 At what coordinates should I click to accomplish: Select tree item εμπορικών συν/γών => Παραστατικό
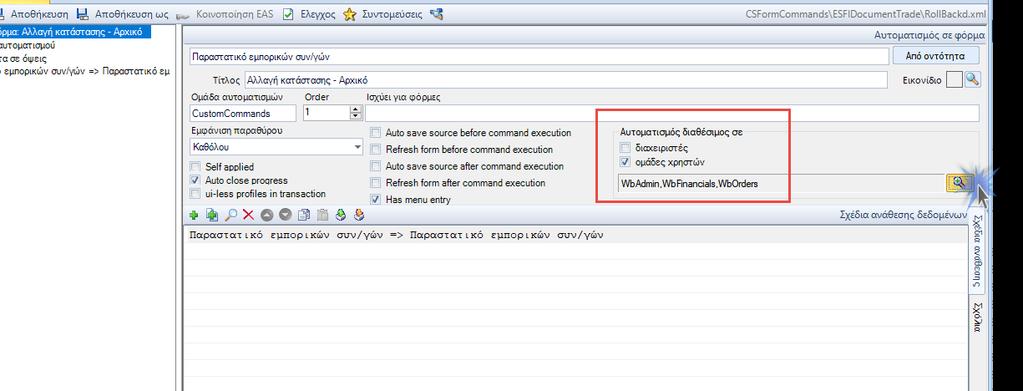coord(85,71)
